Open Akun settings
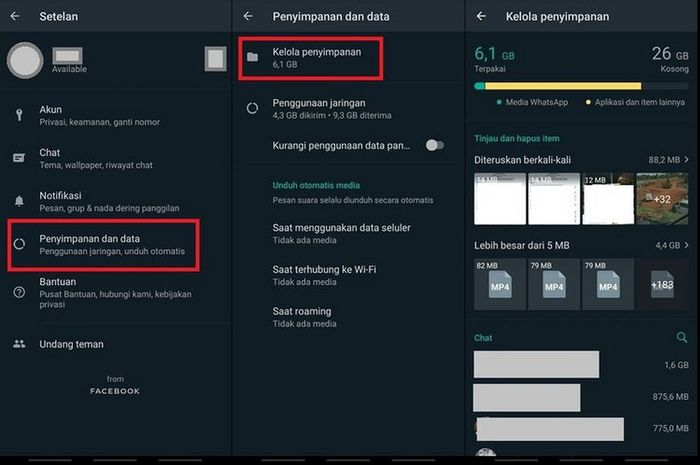 pyautogui.click(x=116, y=115)
